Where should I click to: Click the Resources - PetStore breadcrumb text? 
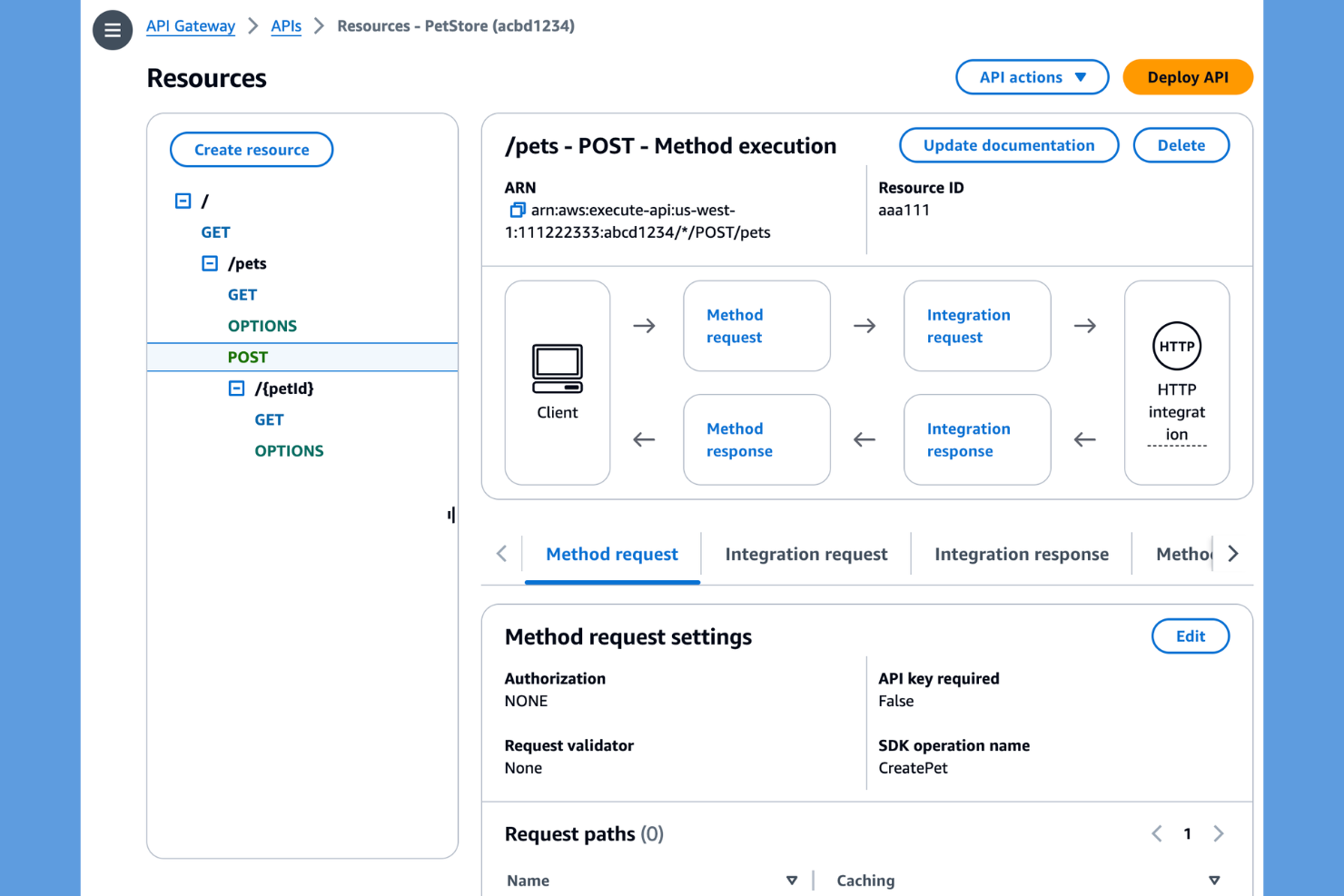[x=456, y=26]
